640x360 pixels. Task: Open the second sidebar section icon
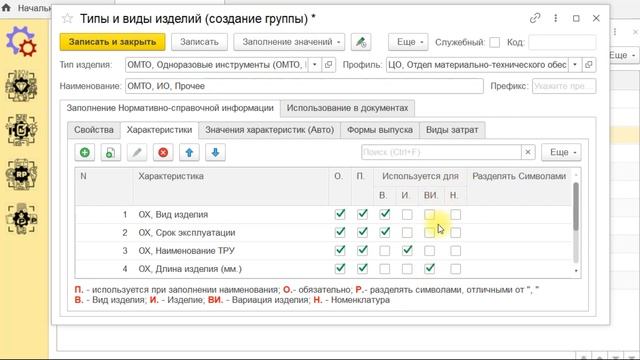(x=21, y=86)
